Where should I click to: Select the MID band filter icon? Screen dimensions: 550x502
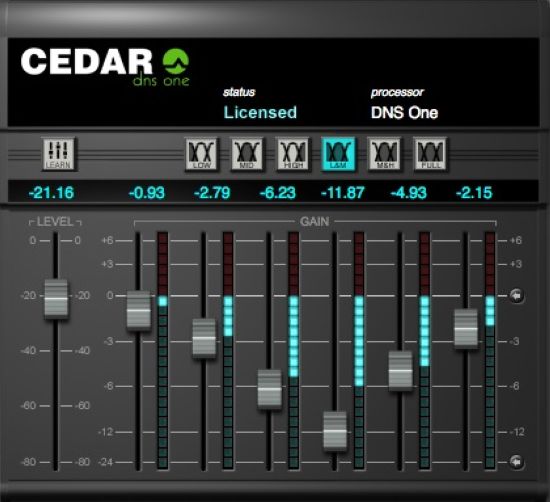[247, 154]
